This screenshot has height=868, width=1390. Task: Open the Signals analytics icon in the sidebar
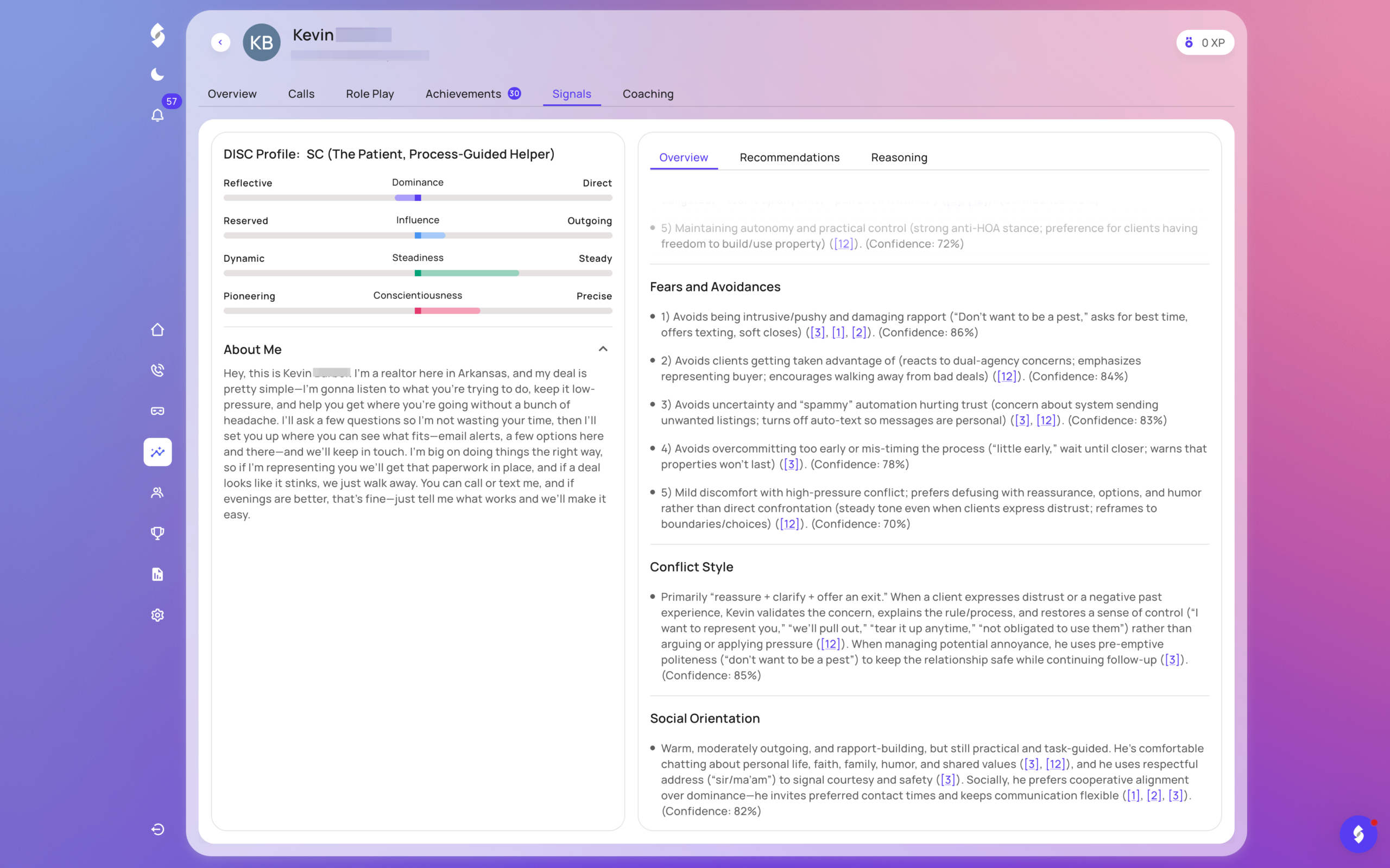157,452
